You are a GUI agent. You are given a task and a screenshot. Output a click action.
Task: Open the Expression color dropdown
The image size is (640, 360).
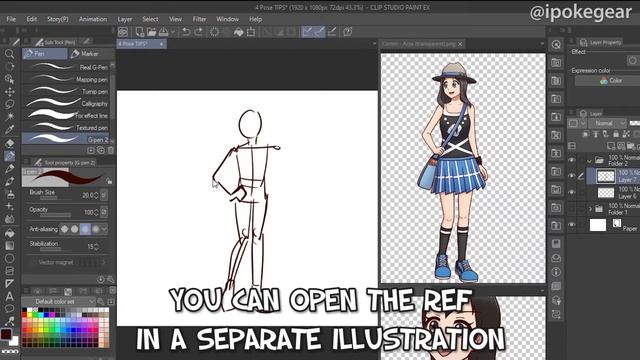[607, 81]
